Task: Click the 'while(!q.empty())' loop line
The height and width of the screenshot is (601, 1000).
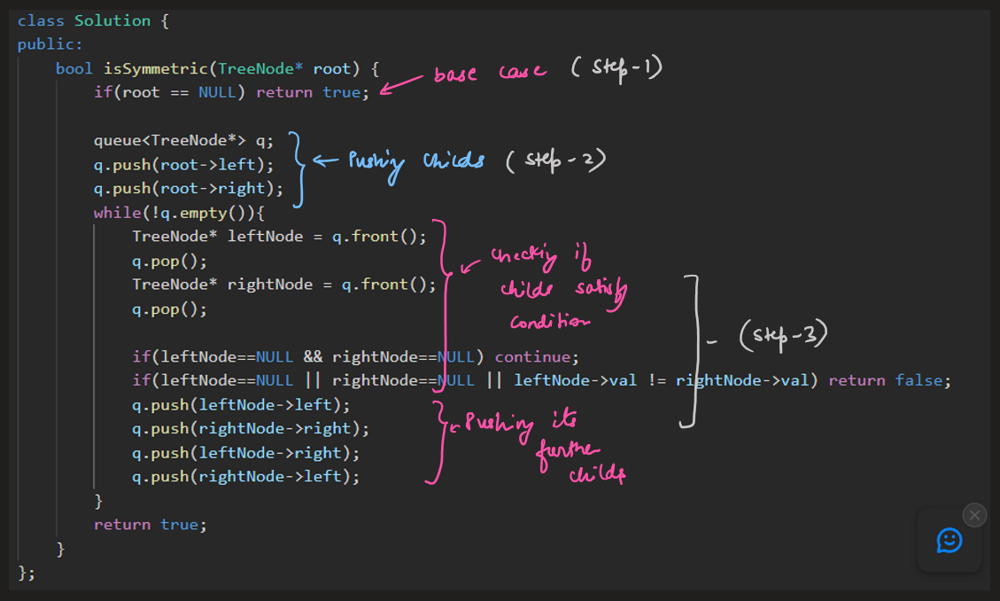Action: (x=178, y=212)
